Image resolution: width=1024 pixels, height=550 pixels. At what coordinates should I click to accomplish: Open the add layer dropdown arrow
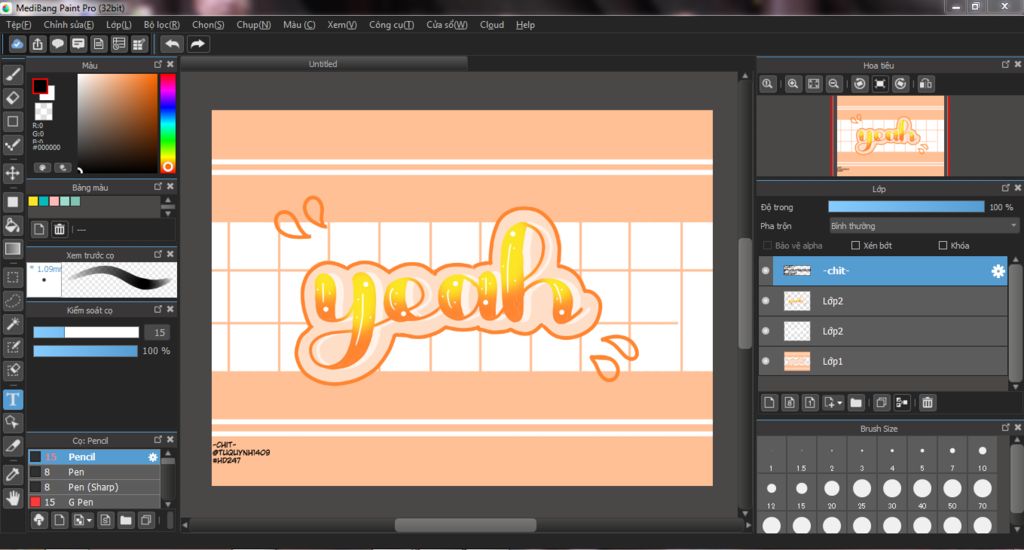coord(839,403)
